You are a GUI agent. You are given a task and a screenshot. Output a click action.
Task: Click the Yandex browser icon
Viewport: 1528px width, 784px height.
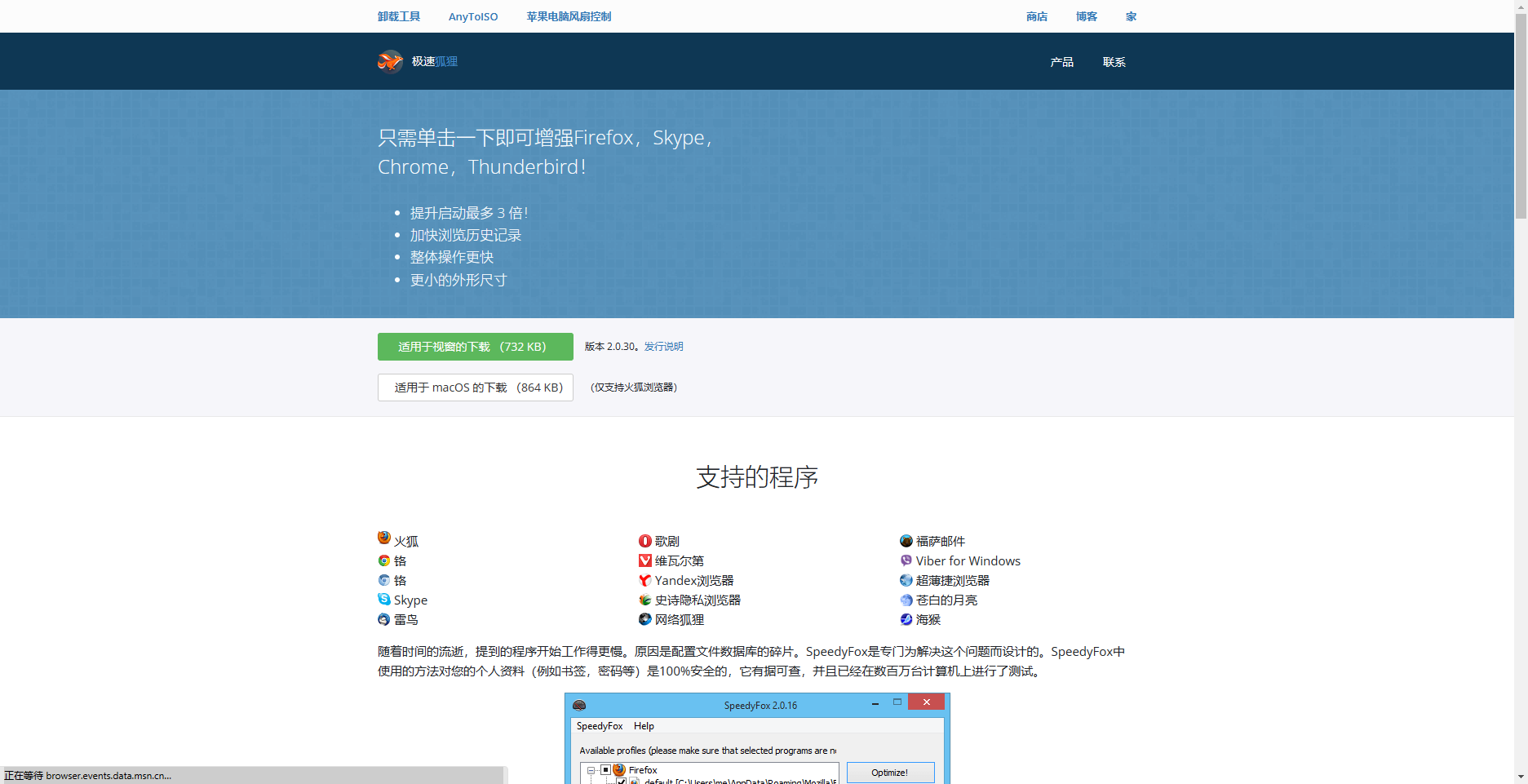[x=645, y=580]
